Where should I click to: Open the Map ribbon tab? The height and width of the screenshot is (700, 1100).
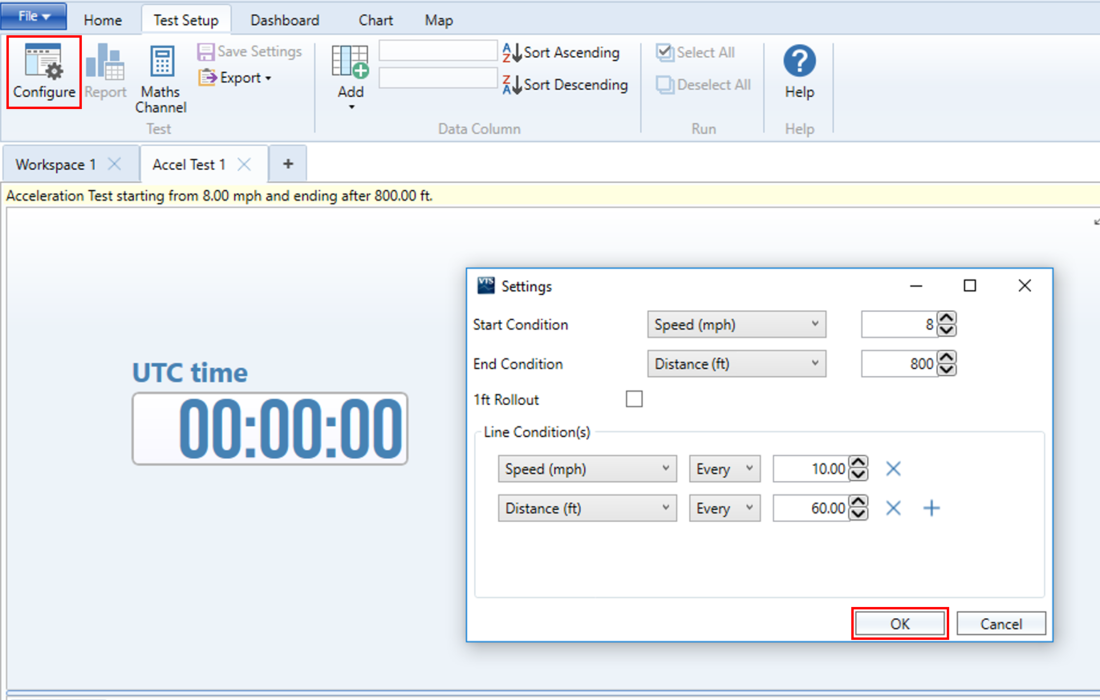pos(438,20)
